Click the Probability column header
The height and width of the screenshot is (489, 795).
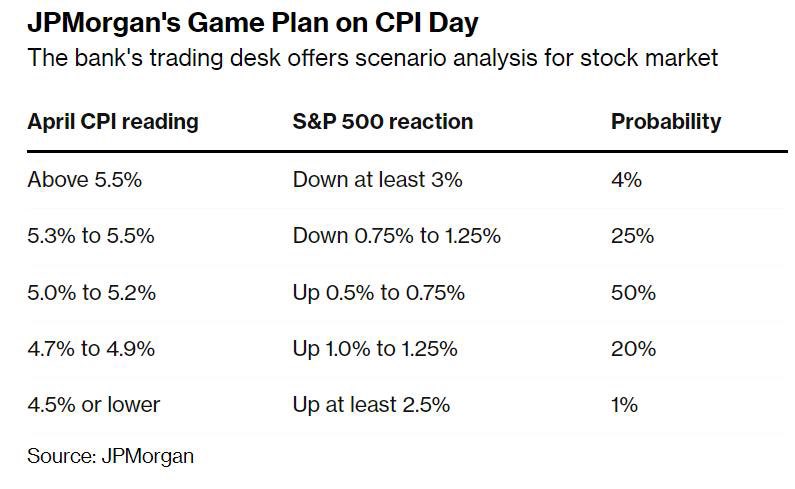tap(666, 122)
